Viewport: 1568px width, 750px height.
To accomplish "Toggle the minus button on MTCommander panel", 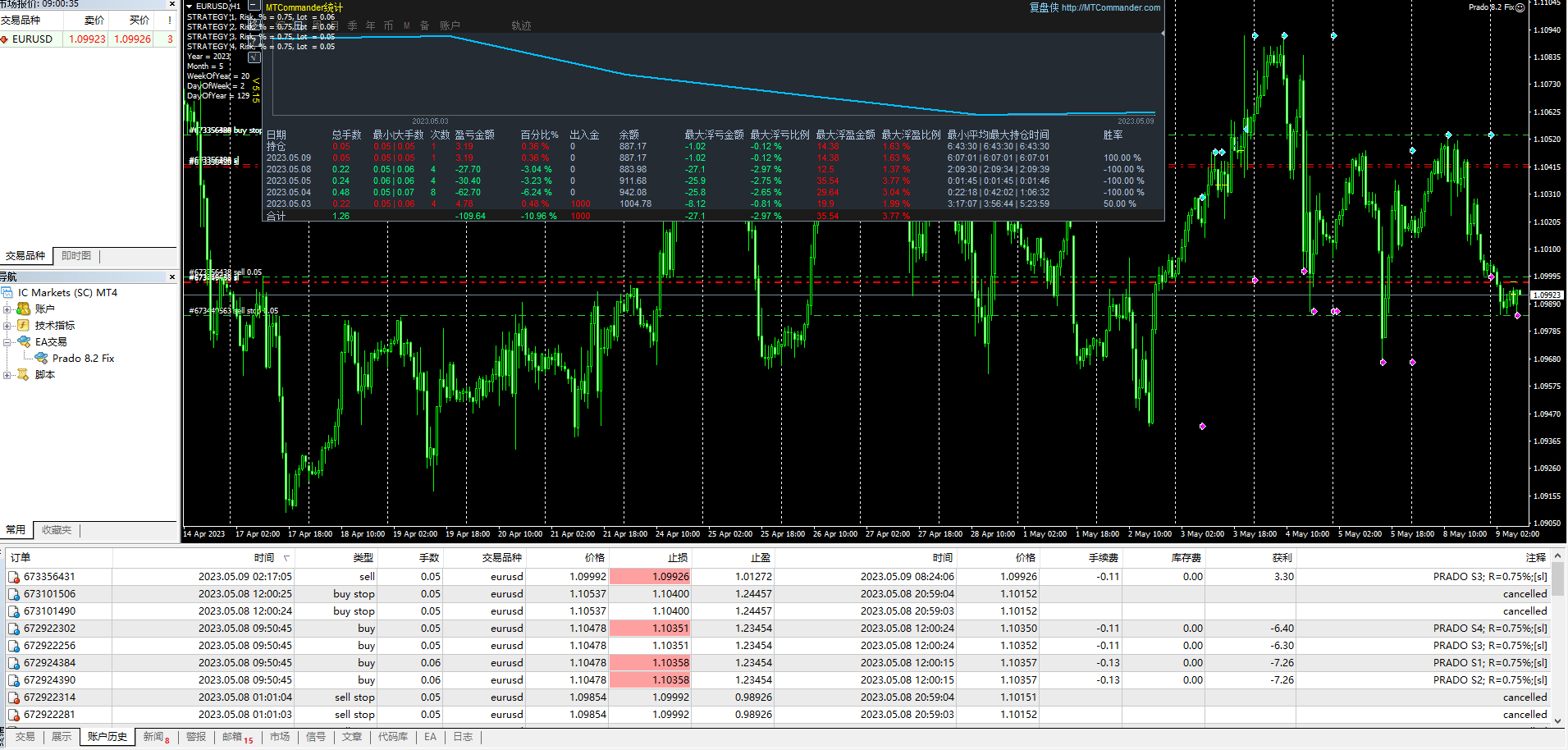I will coord(254,6).
